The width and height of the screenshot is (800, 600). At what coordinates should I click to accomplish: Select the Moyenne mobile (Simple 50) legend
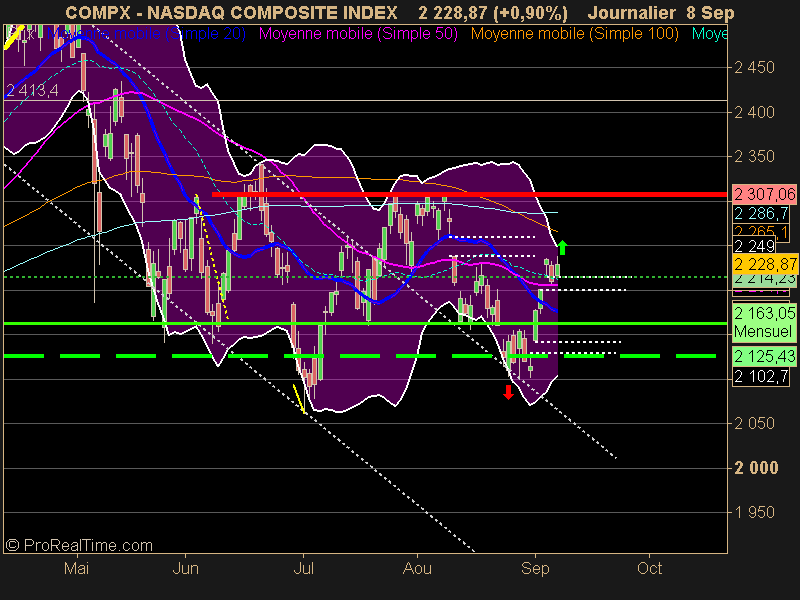click(358, 34)
